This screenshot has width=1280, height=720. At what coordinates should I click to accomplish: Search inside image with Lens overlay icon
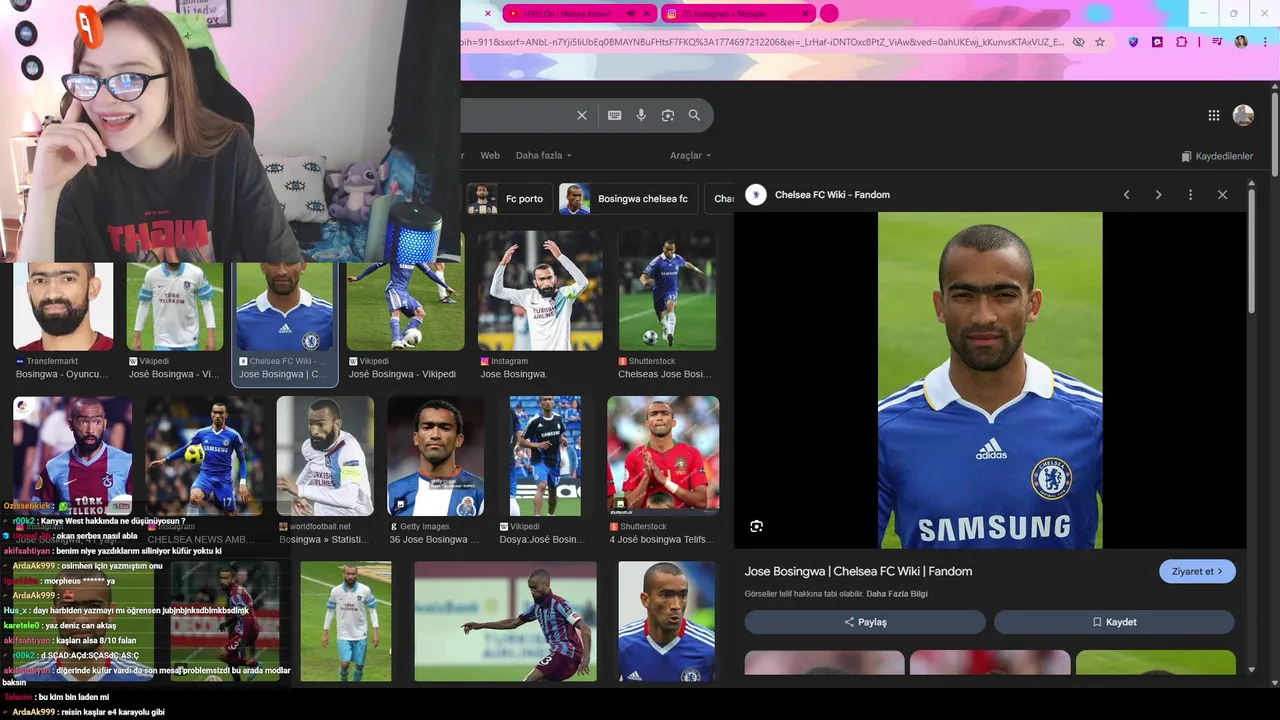pyautogui.click(x=756, y=526)
